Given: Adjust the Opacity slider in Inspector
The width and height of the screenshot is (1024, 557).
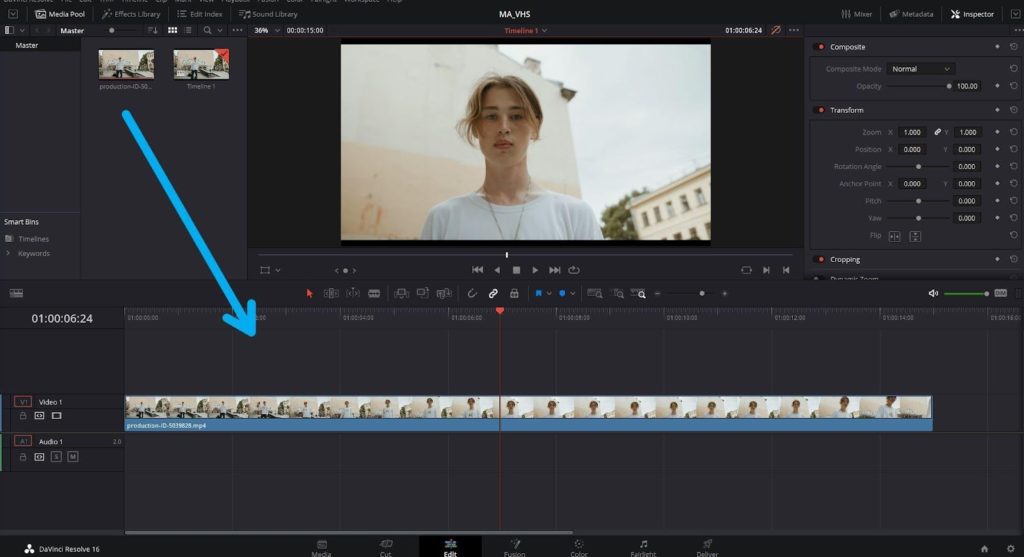Looking at the screenshot, I should coord(918,86).
